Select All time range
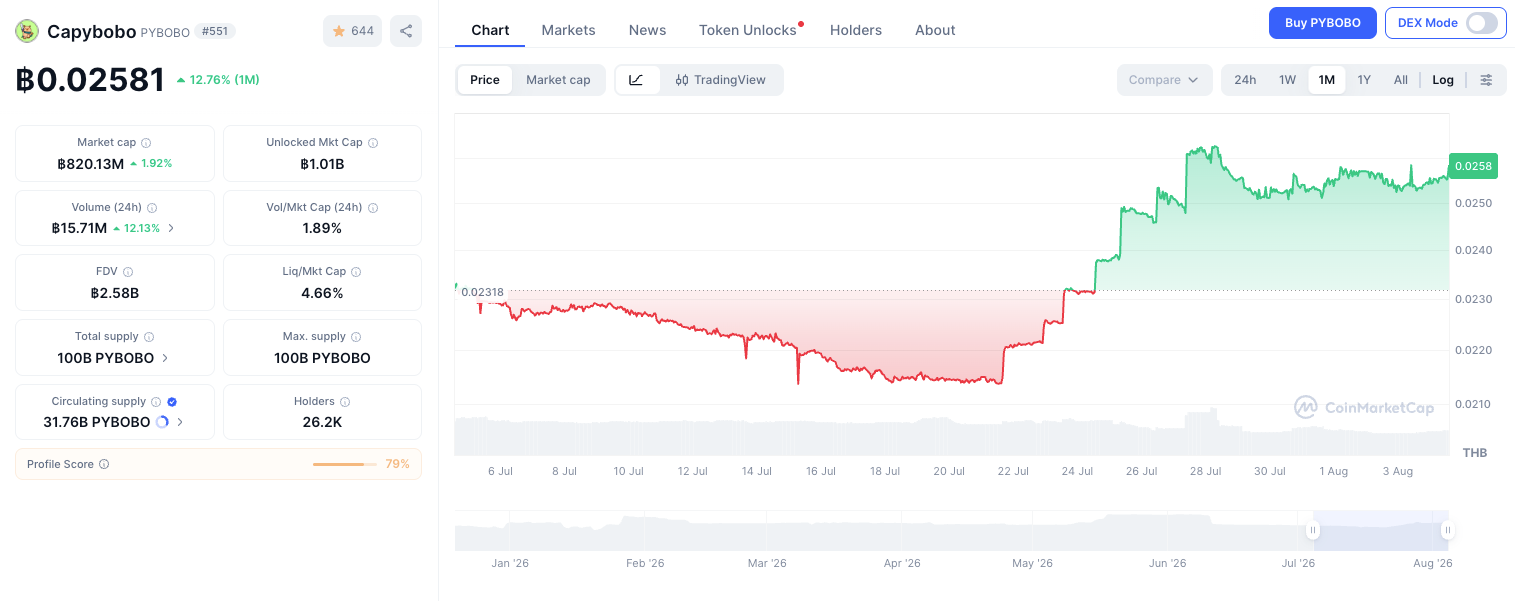Viewport: 1515px width, 601px height. point(1400,80)
